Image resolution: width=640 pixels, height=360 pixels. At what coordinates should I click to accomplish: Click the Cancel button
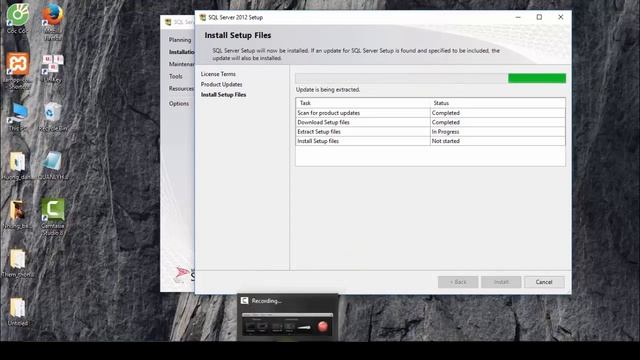pos(544,282)
